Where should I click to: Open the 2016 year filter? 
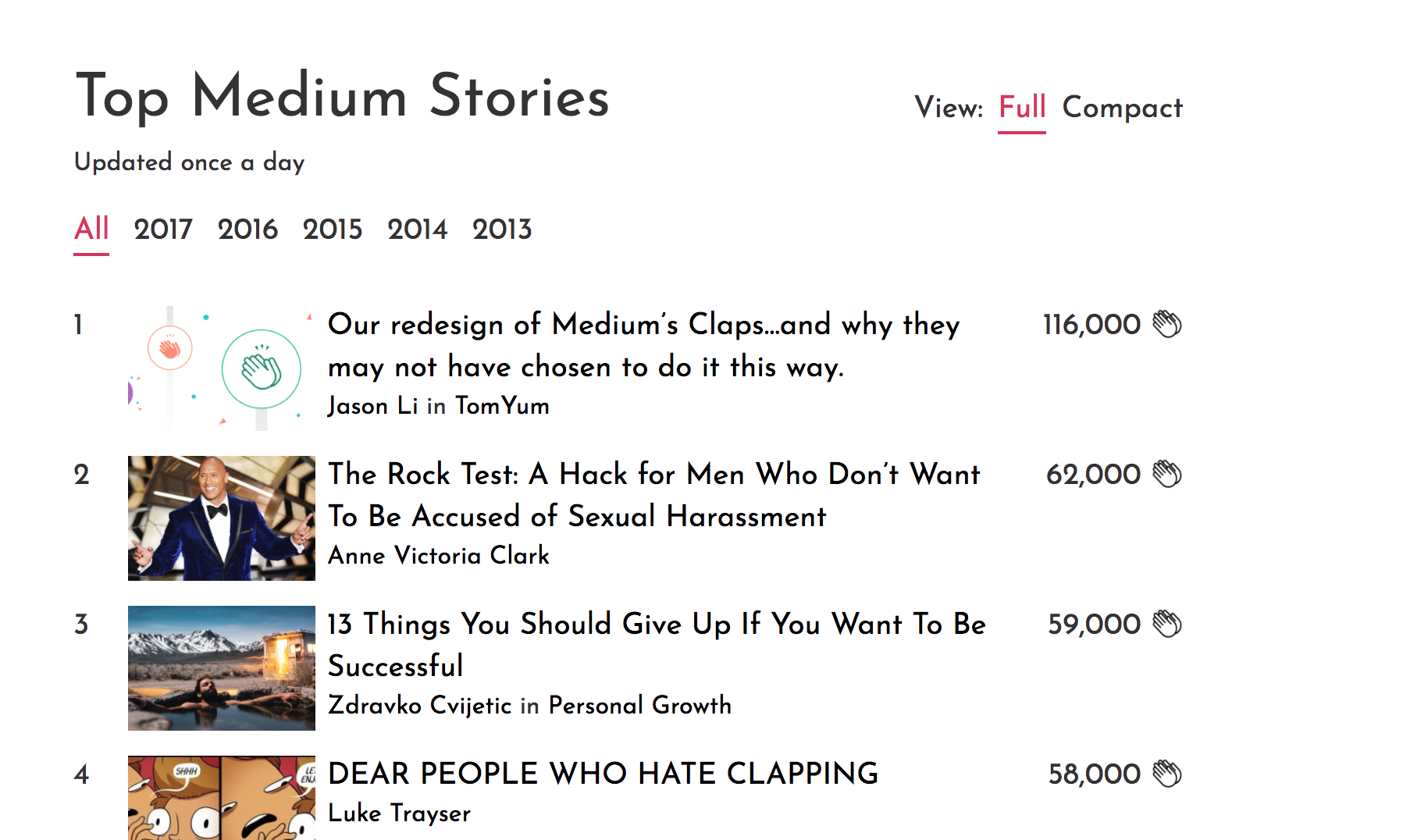click(248, 229)
